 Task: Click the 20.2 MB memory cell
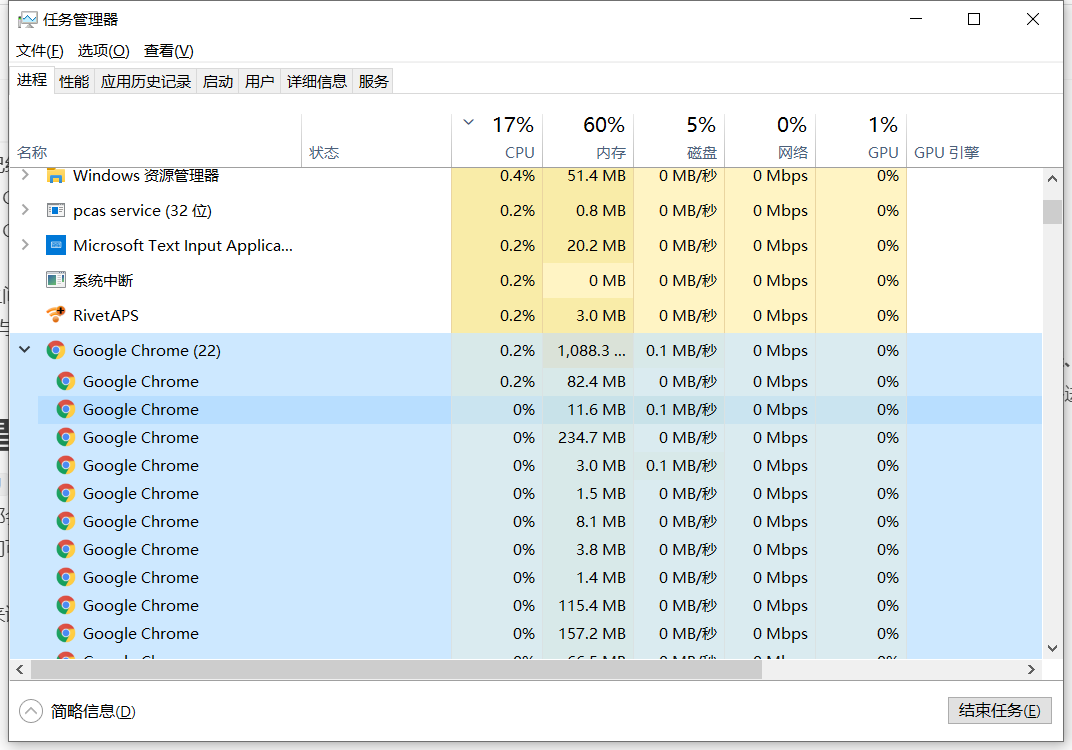pos(588,245)
